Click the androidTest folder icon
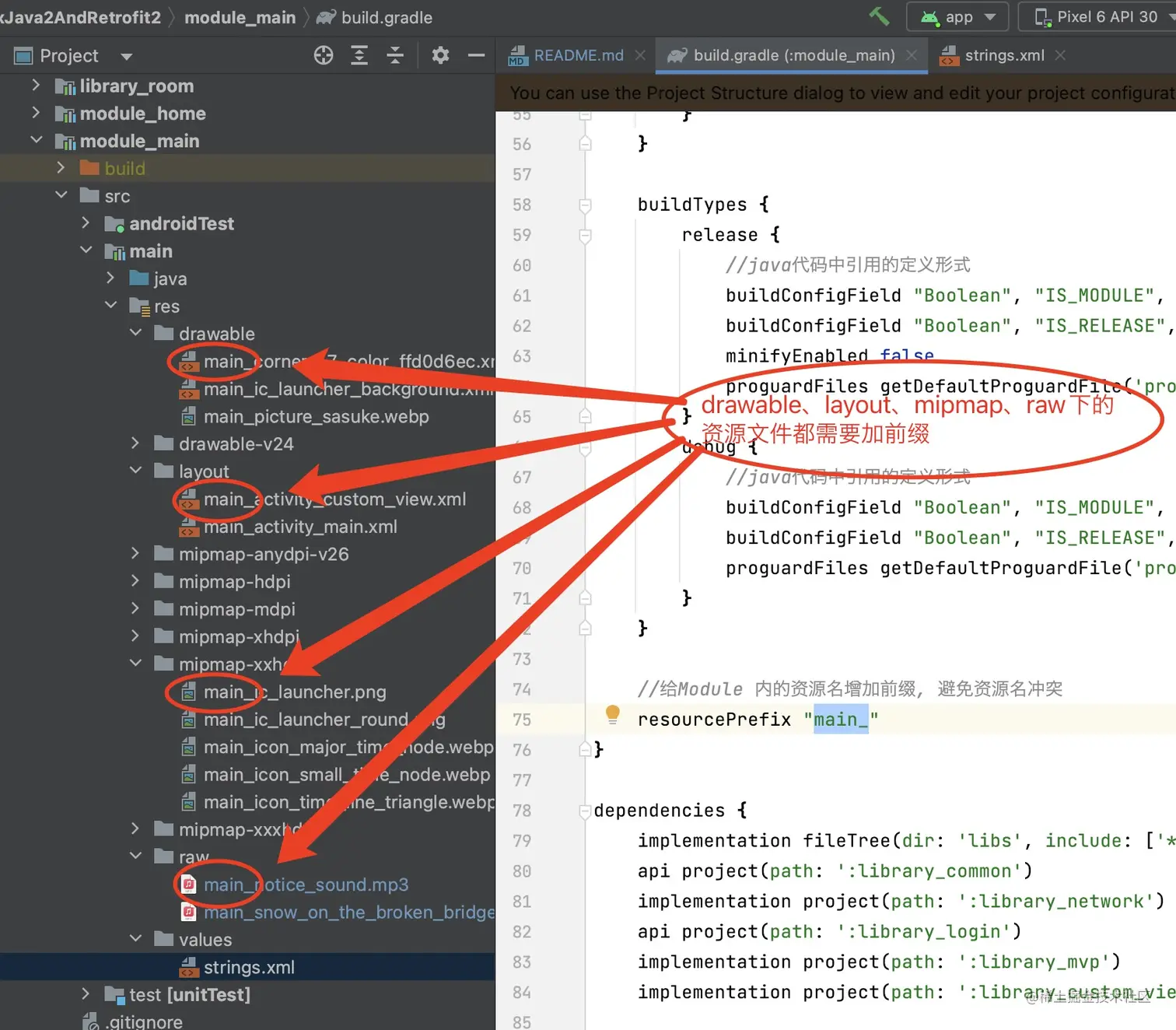 [x=114, y=224]
